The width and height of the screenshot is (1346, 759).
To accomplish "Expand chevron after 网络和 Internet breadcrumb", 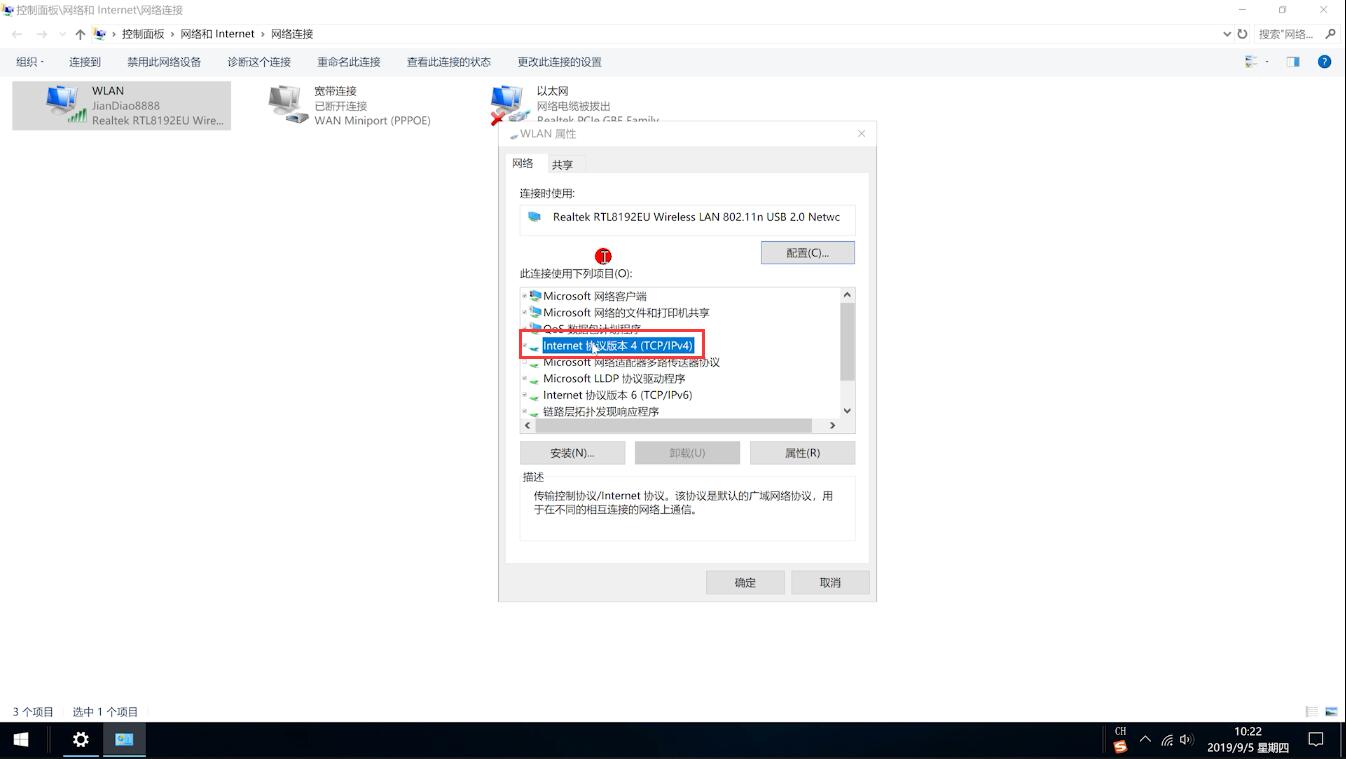I will tap(263, 34).
